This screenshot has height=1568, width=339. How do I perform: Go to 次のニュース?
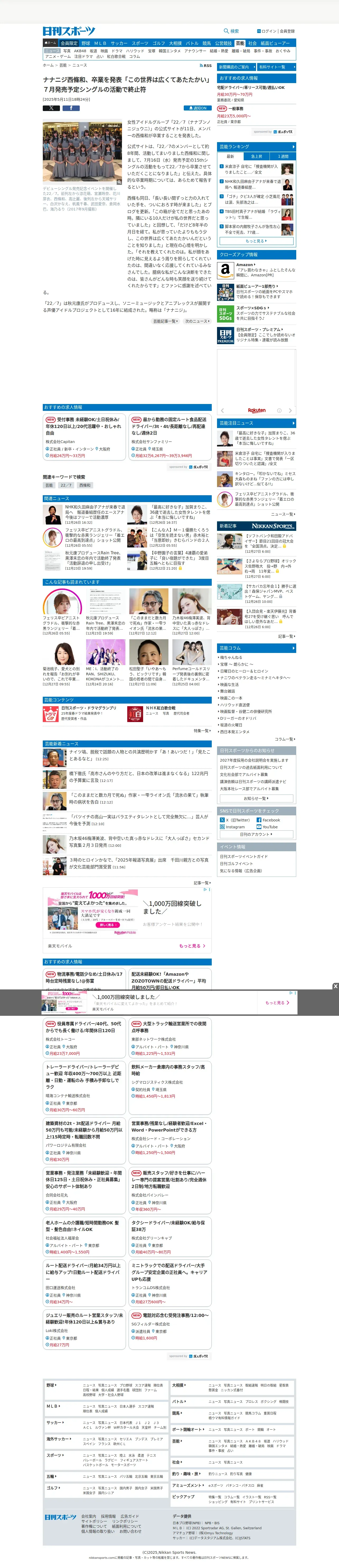click(196, 321)
